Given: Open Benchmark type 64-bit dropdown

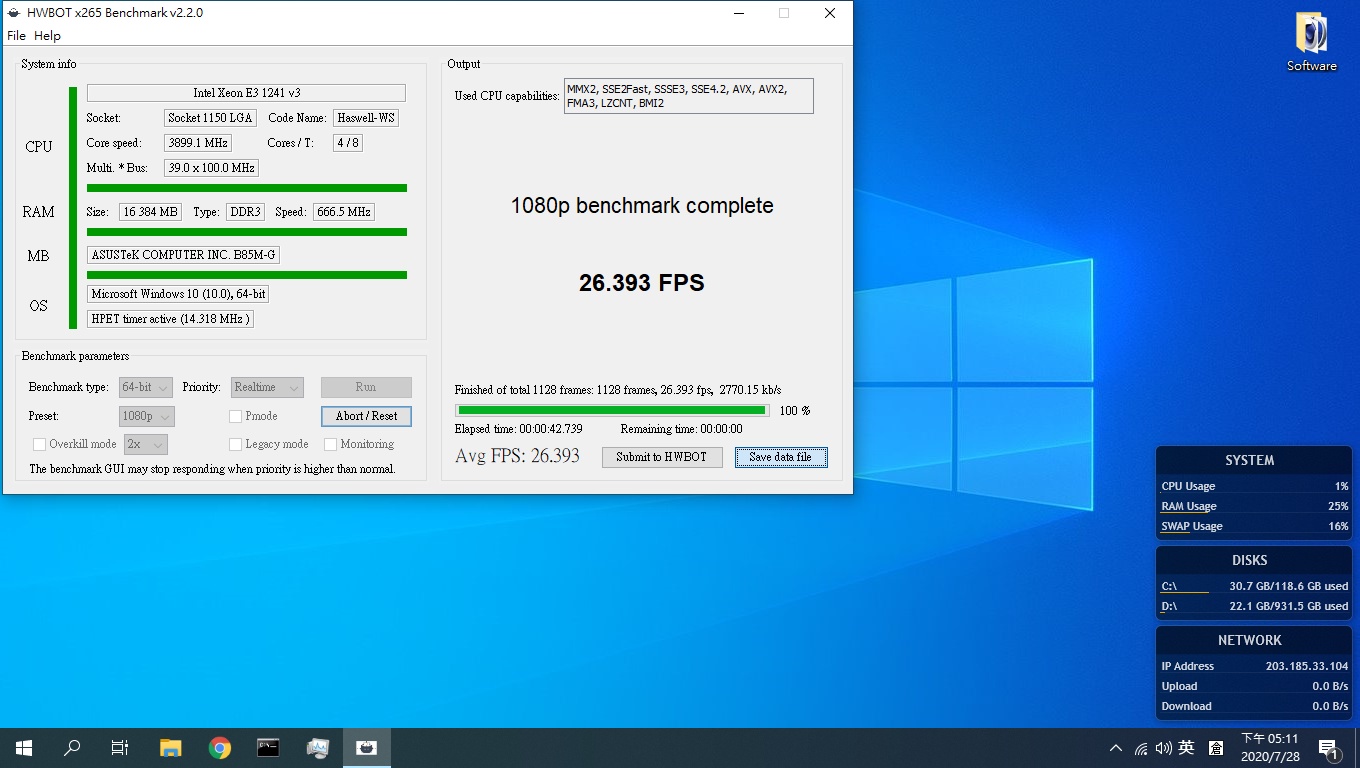Looking at the screenshot, I should click(146, 387).
